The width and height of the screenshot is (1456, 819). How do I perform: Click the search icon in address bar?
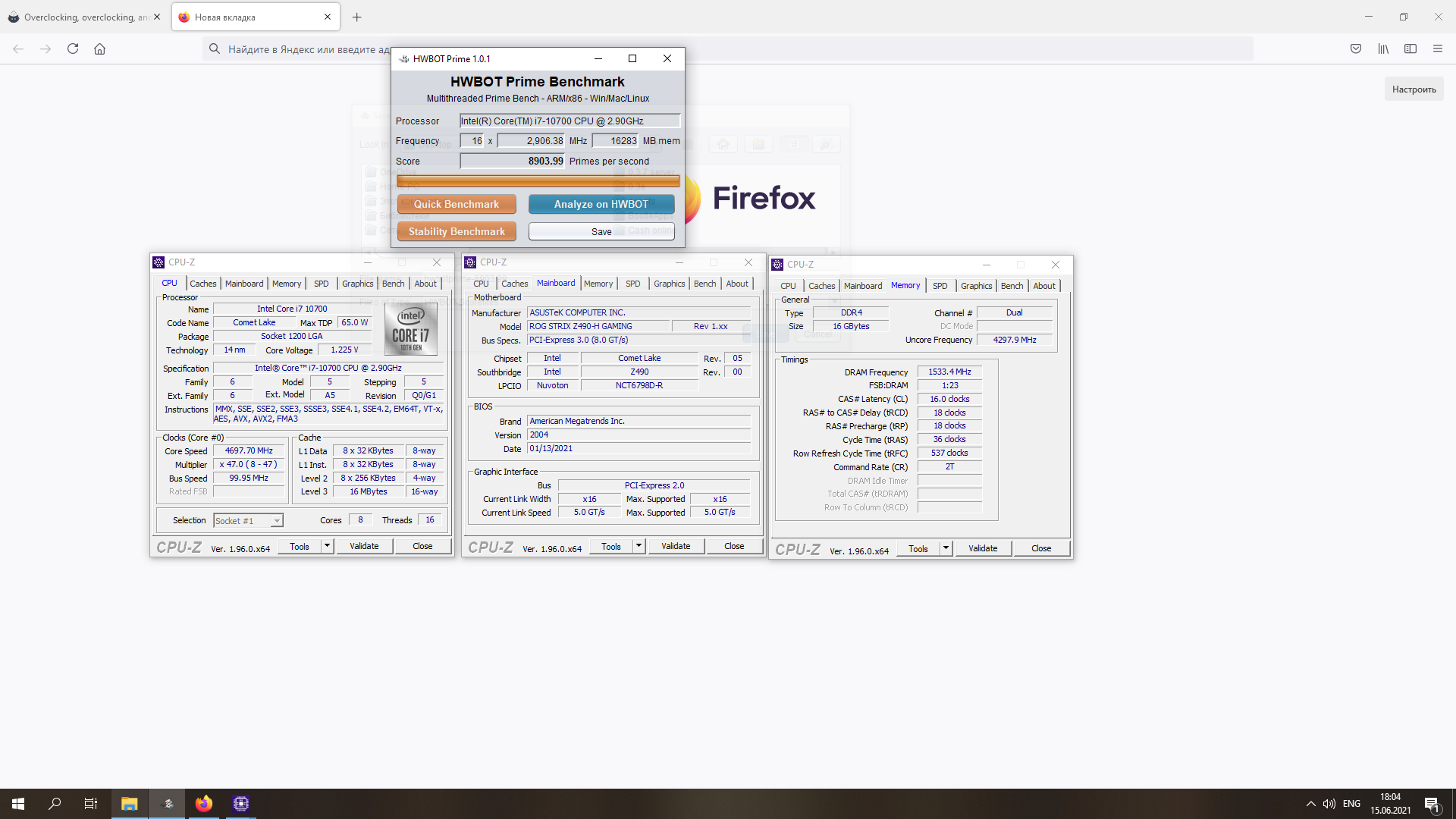(215, 49)
